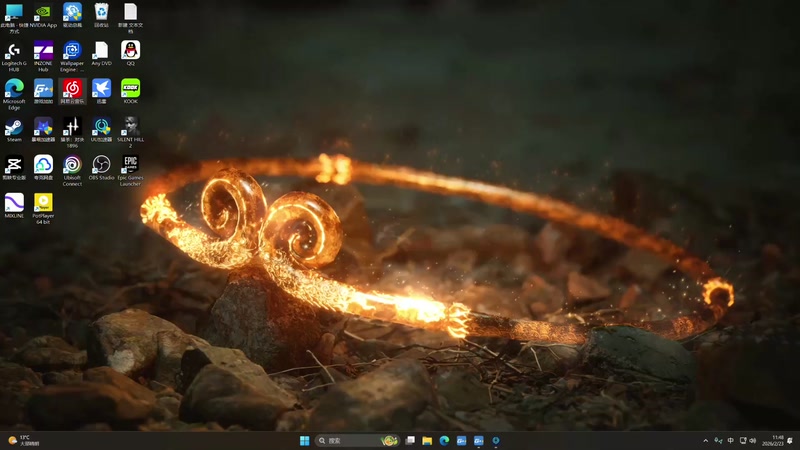Select the Wallpaper Engine desktop shortcut
Screen dimensions: 800x450
[72, 56]
